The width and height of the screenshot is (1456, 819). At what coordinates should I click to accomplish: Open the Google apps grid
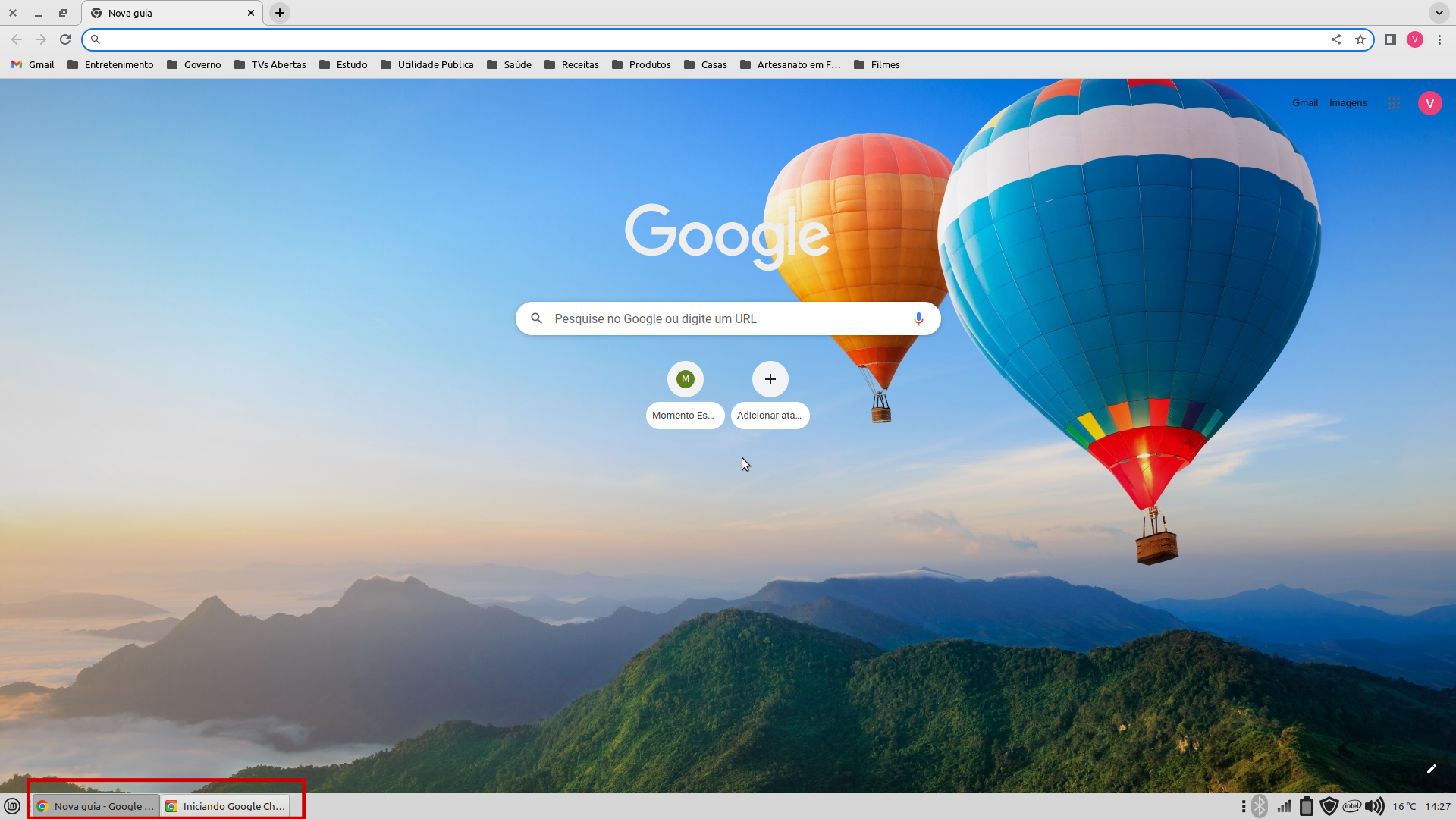click(x=1394, y=103)
